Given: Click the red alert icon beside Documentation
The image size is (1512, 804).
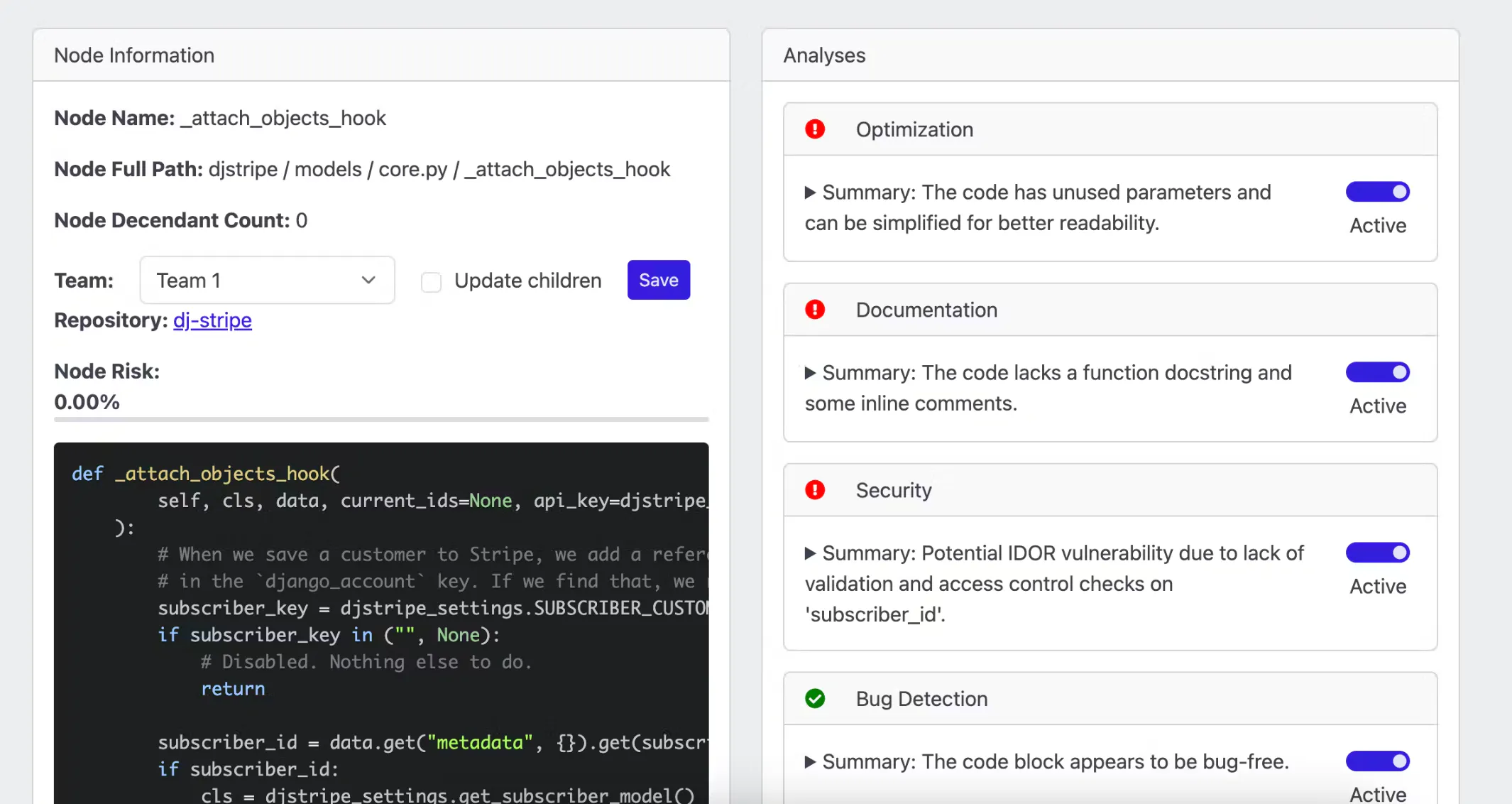Looking at the screenshot, I should click(815, 310).
